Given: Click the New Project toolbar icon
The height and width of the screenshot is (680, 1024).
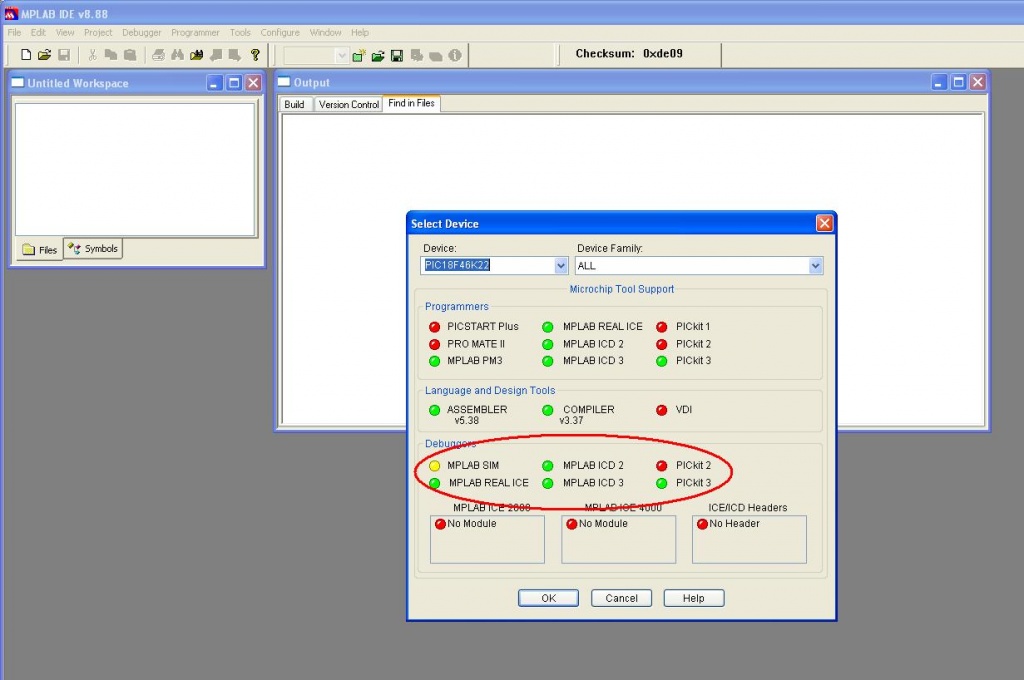Looking at the screenshot, I should pyautogui.click(x=359, y=56).
